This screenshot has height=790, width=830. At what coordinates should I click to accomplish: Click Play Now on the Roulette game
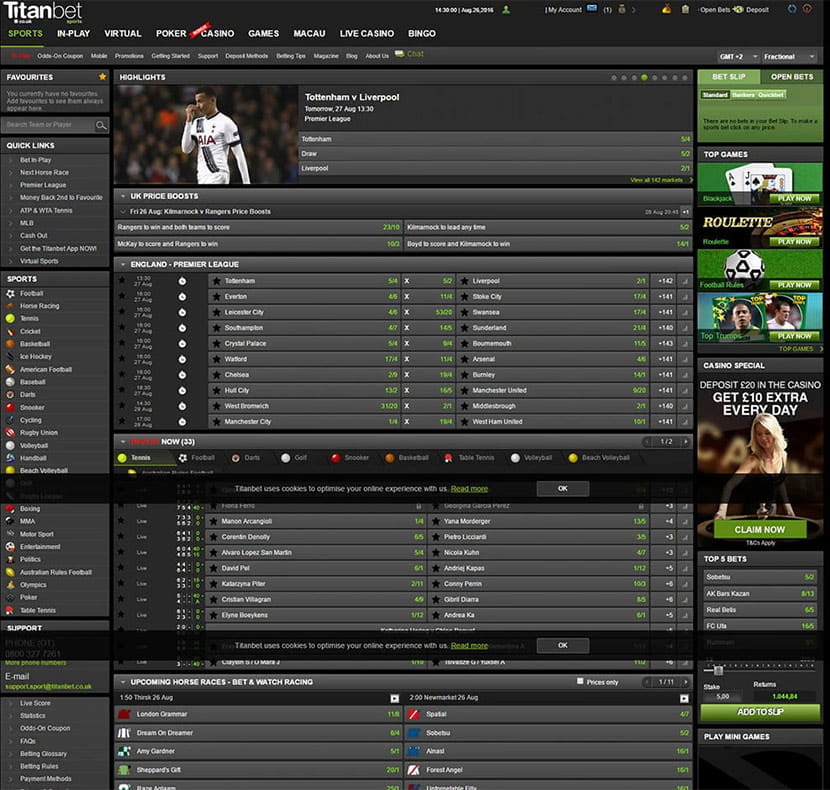[x=794, y=241]
